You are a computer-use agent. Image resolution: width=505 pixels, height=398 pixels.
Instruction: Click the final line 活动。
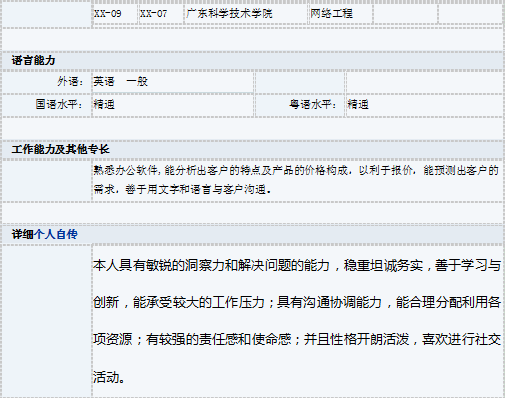(109, 377)
